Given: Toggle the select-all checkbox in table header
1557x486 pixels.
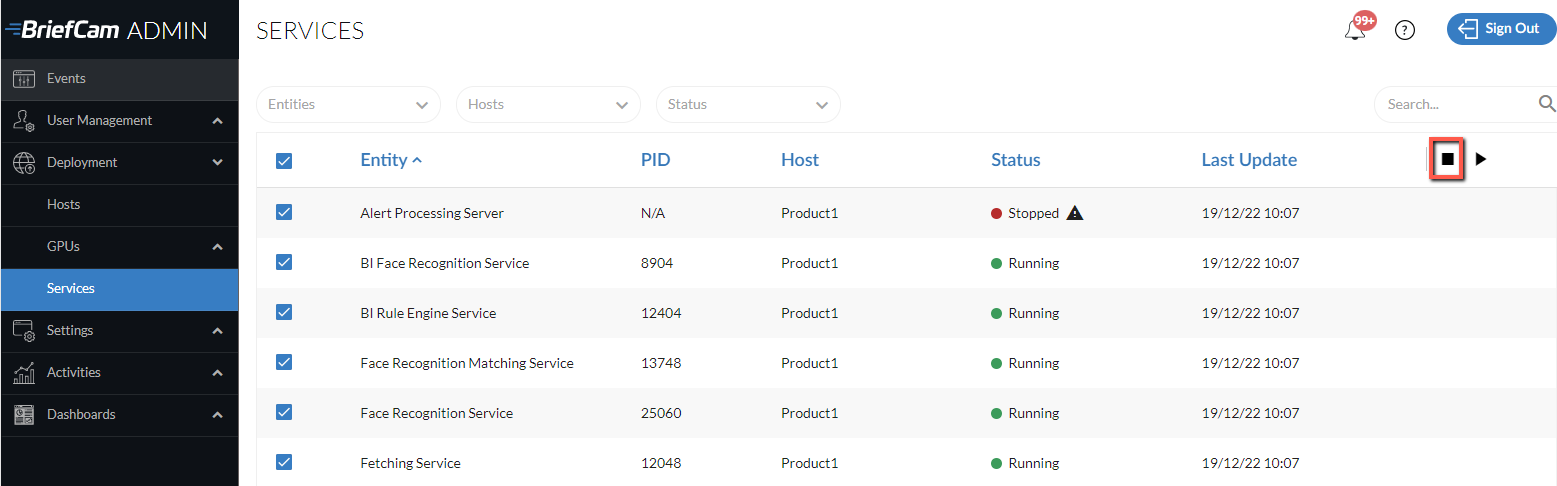Looking at the screenshot, I should (284, 161).
